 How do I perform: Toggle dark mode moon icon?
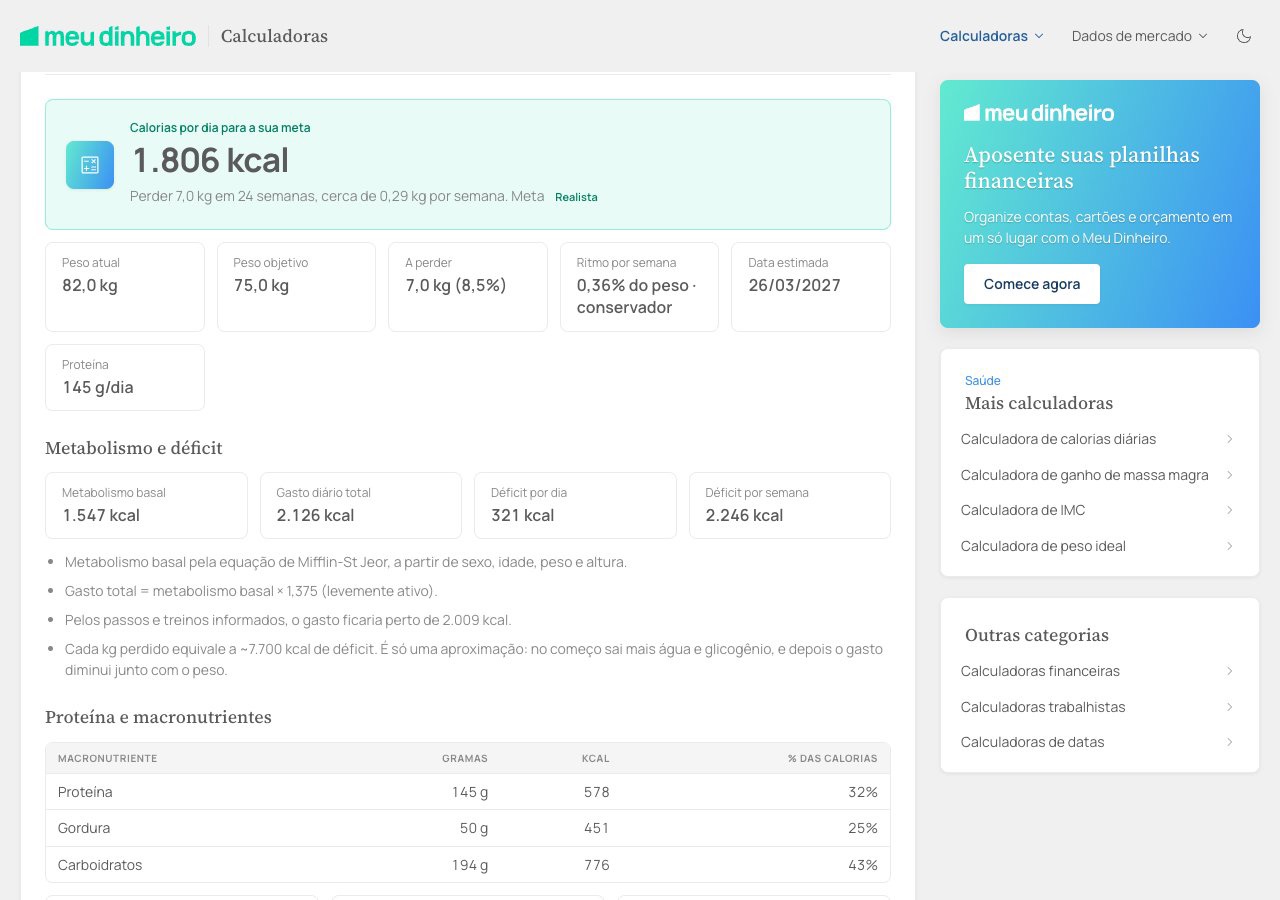[x=1244, y=36]
